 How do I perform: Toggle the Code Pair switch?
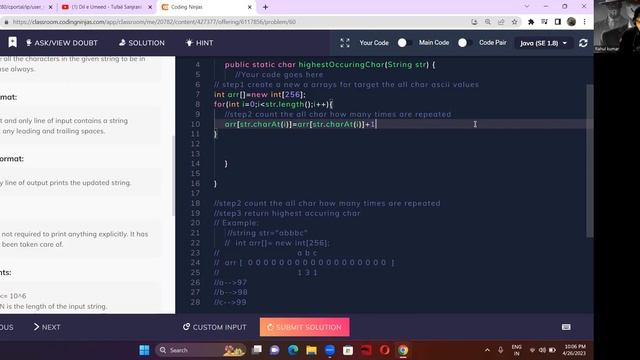464,43
